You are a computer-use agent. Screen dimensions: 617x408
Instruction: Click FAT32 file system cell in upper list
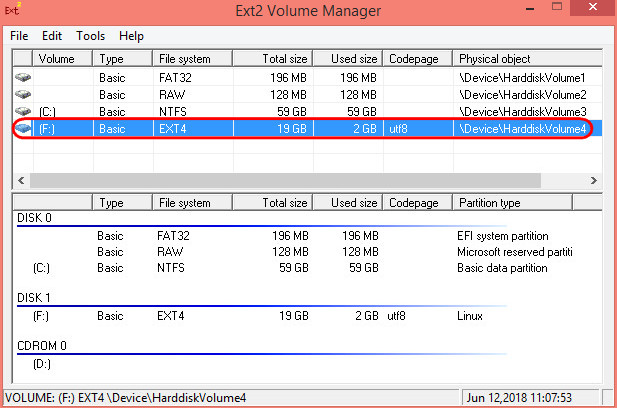coord(175,78)
